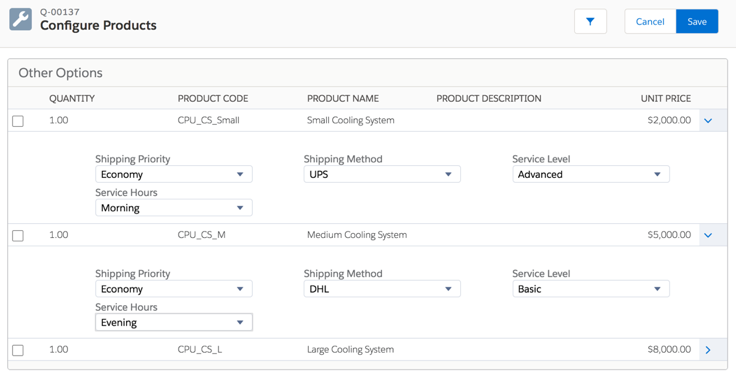Click the Medium Cooling System product name

[357, 235]
